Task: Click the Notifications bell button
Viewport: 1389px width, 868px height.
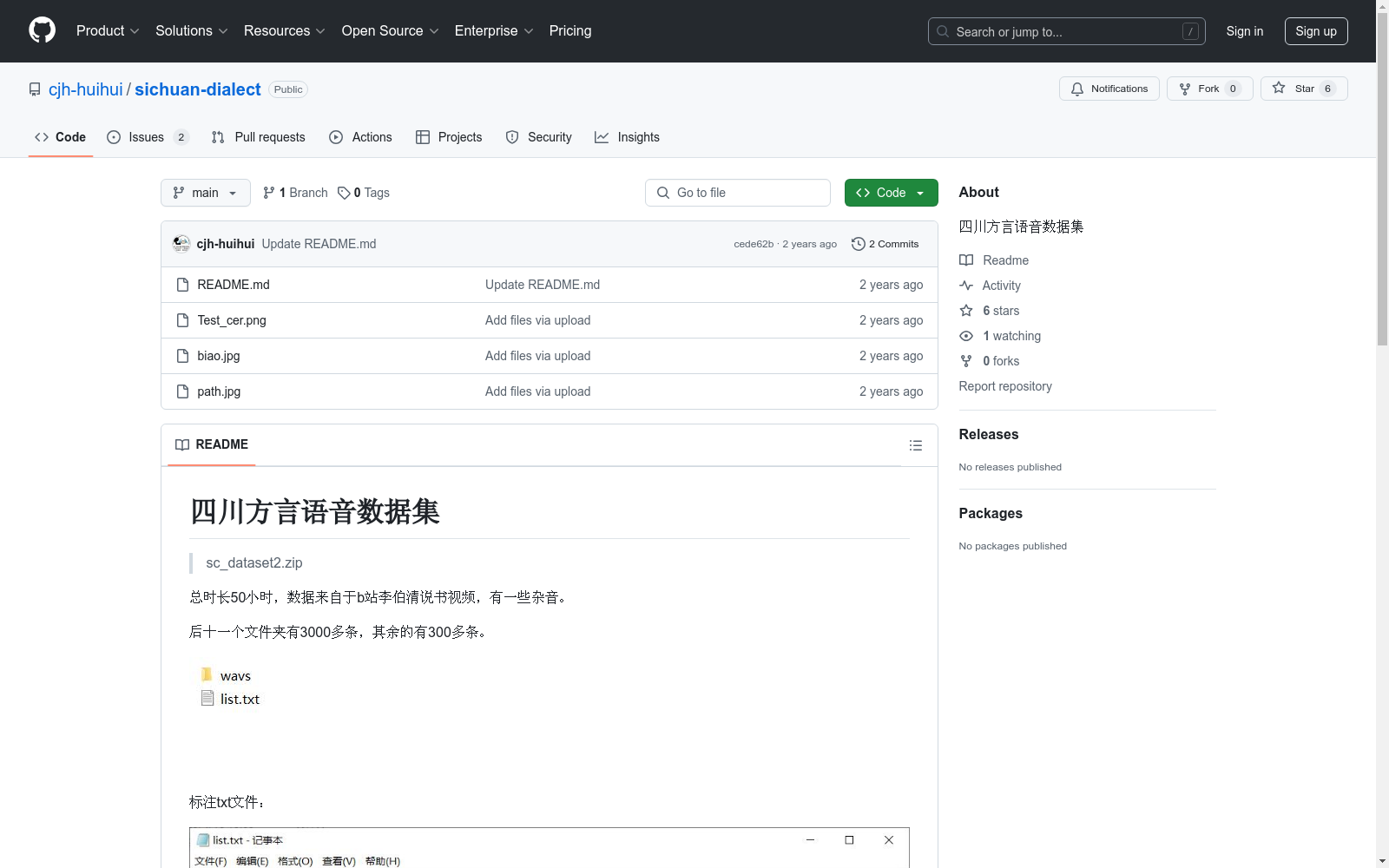Action: point(1109,89)
